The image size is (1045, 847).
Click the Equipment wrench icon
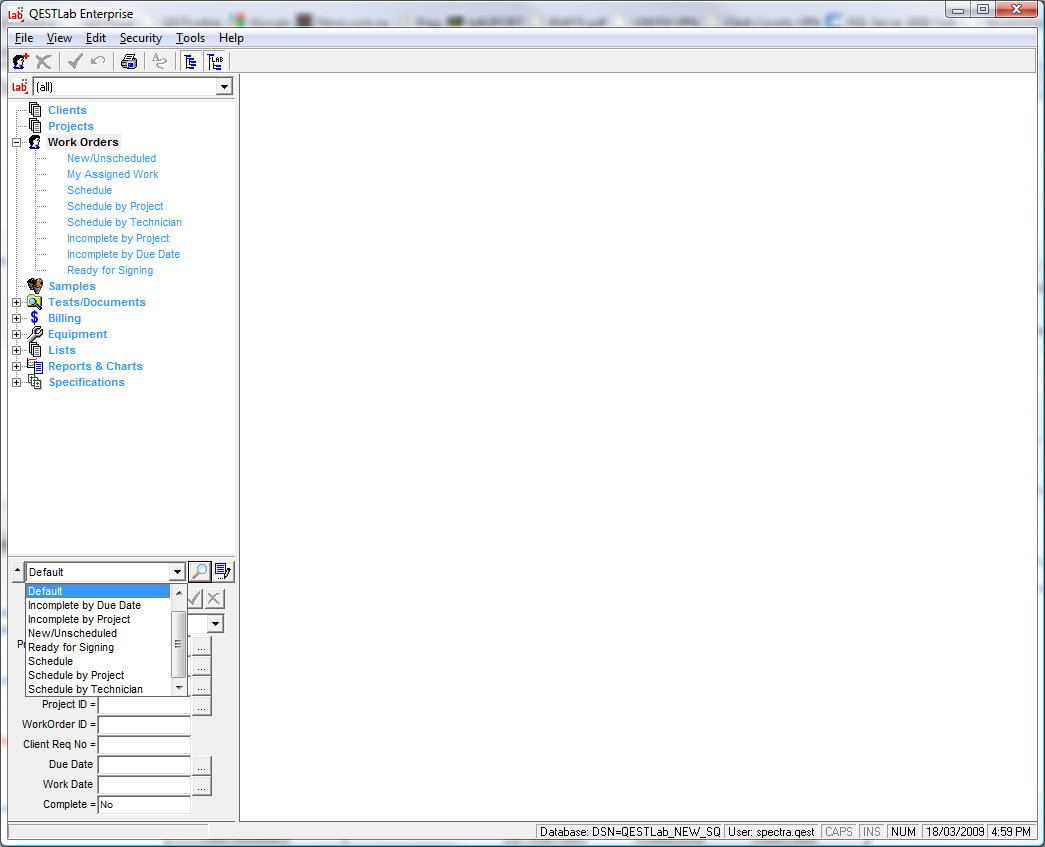36,334
